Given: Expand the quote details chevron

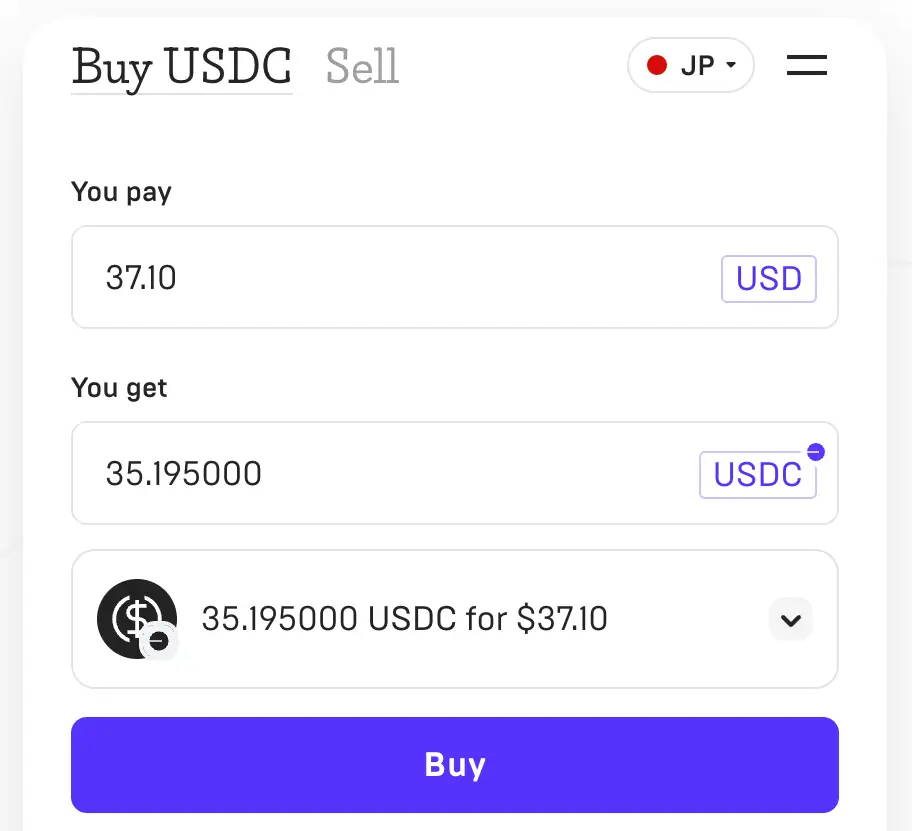Looking at the screenshot, I should click(790, 620).
